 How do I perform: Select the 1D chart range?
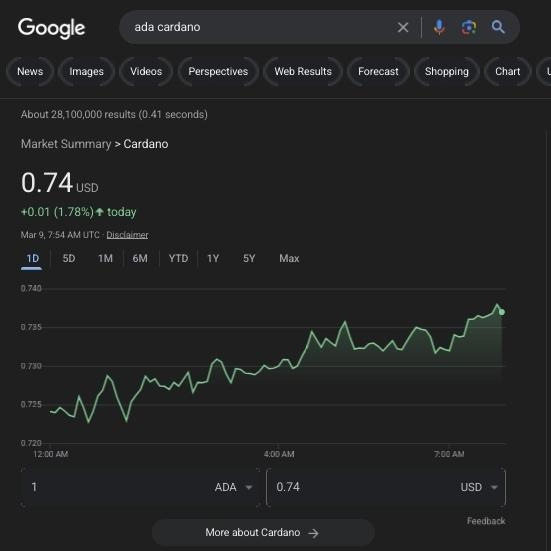coord(32,259)
